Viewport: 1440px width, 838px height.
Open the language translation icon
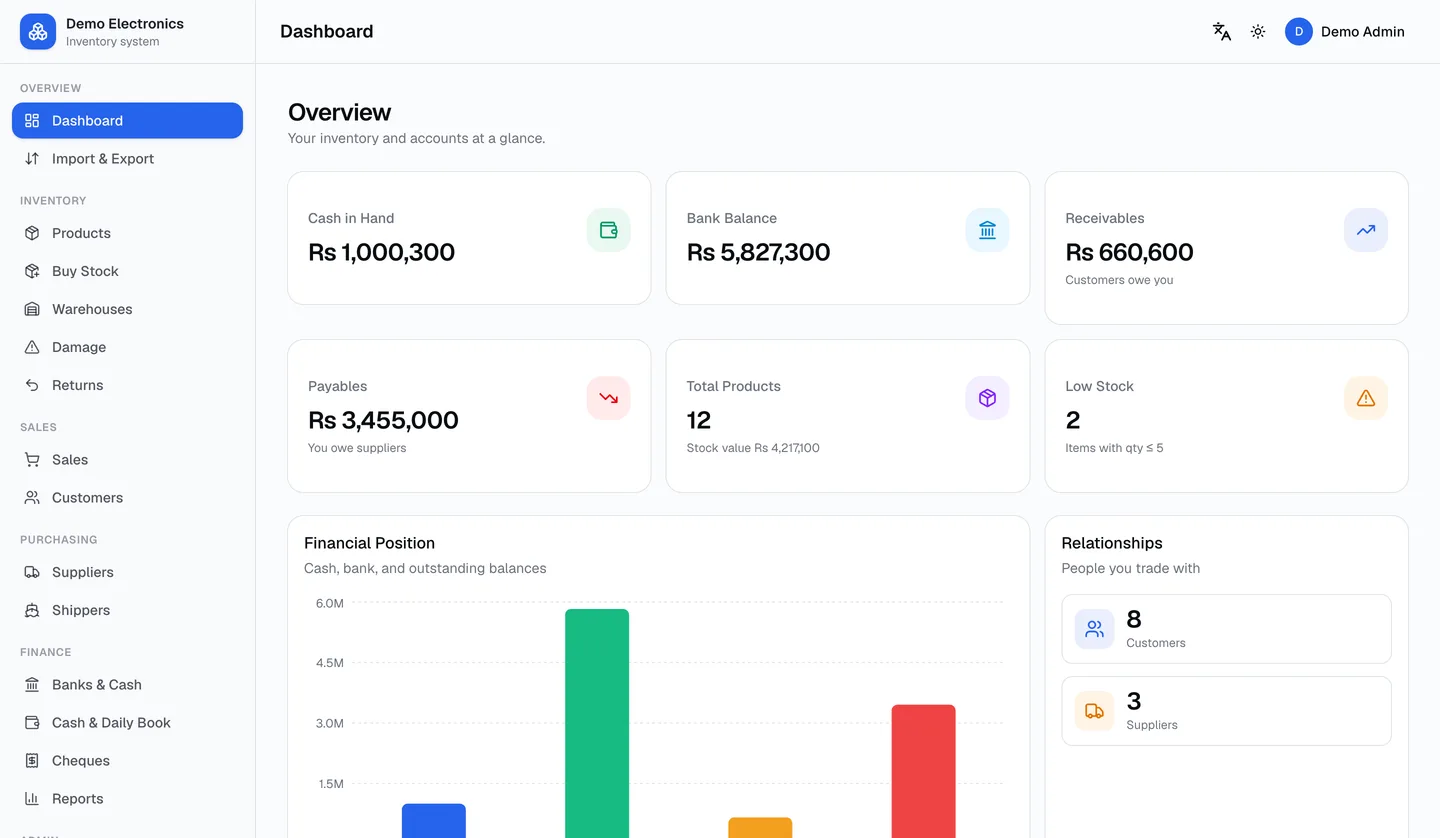(1222, 32)
